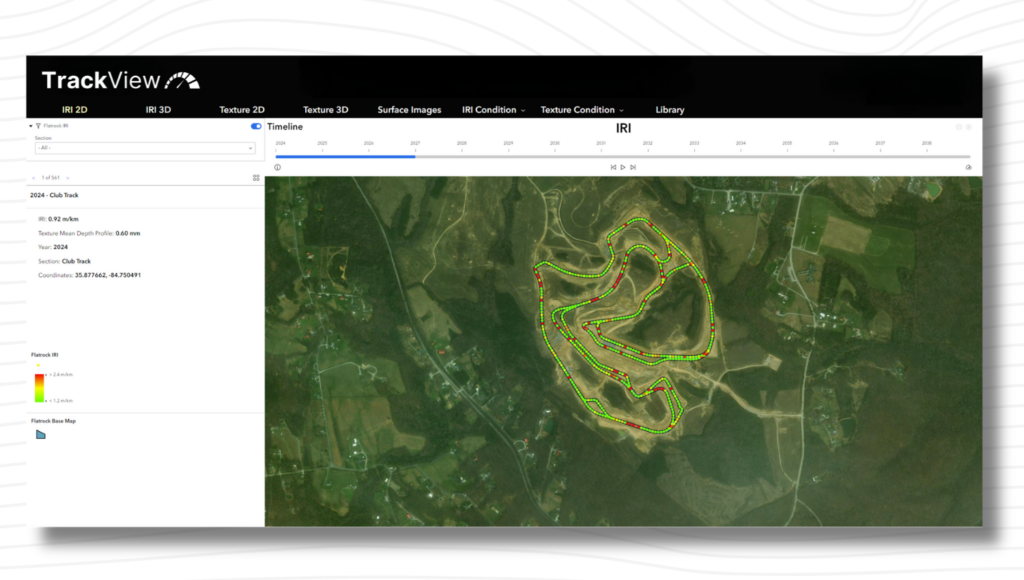The height and width of the screenshot is (580, 1024).
Task: Click the Library menu item
Action: click(x=670, y=110)
